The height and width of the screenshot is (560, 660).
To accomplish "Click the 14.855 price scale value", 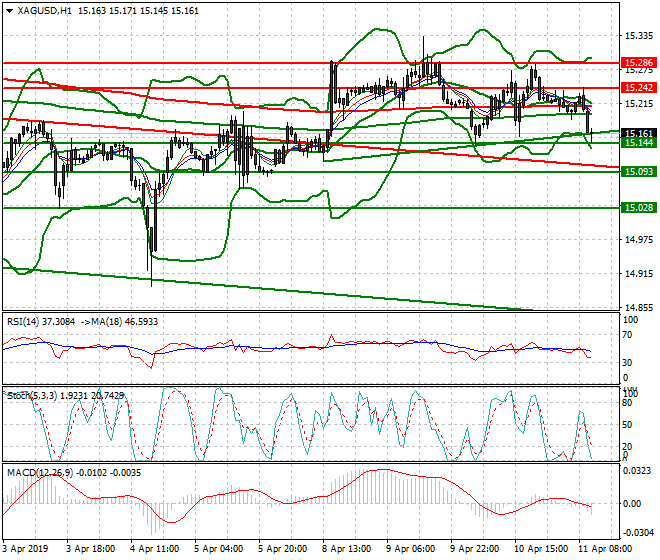I will click(639, 308).
